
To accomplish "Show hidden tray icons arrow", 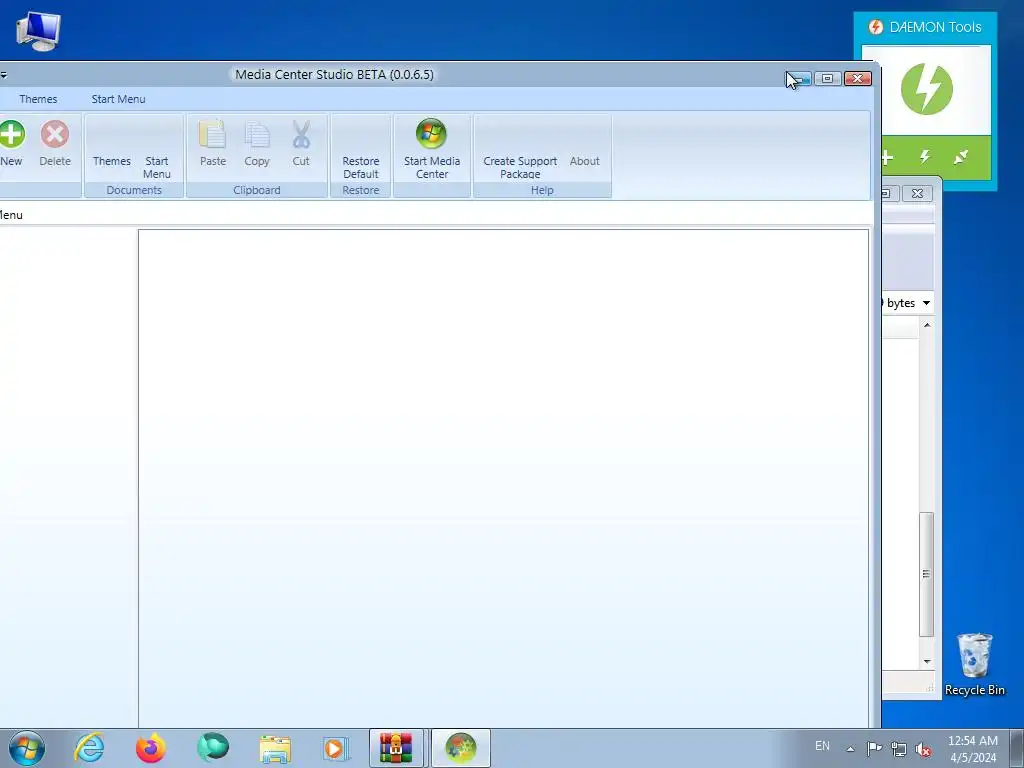I will click(x=850, y=748).
